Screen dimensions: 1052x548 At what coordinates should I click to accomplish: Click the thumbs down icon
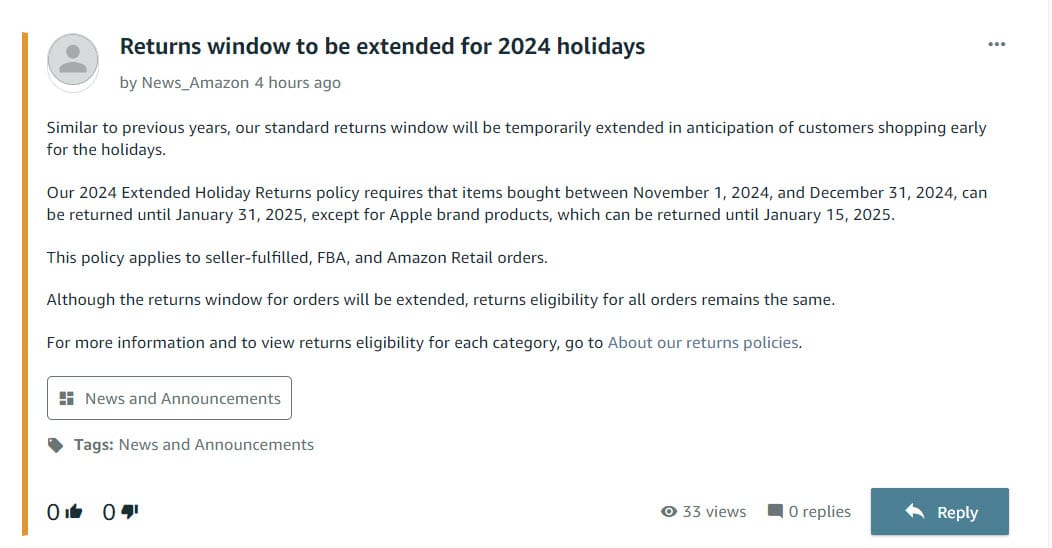click(x=130, y=512)
